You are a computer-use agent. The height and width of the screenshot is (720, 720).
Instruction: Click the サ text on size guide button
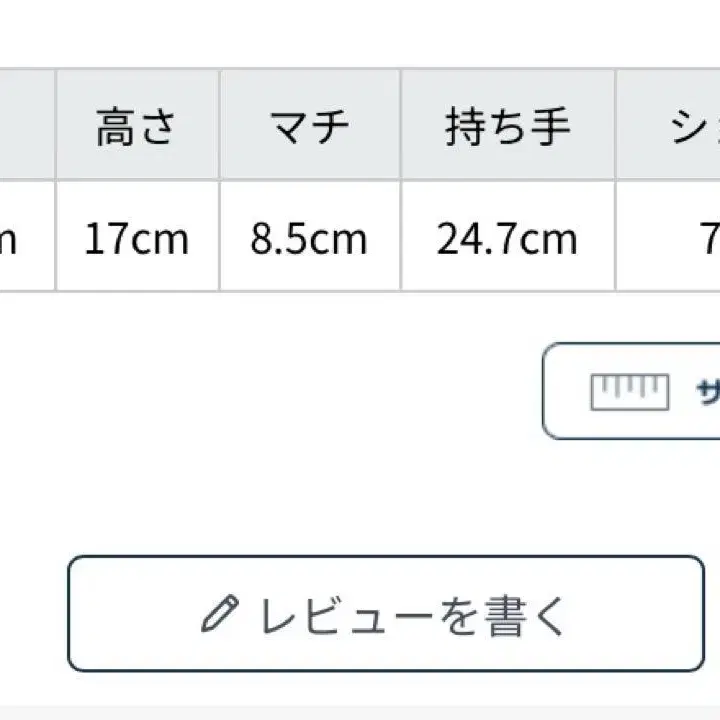(x=707, y=391)
